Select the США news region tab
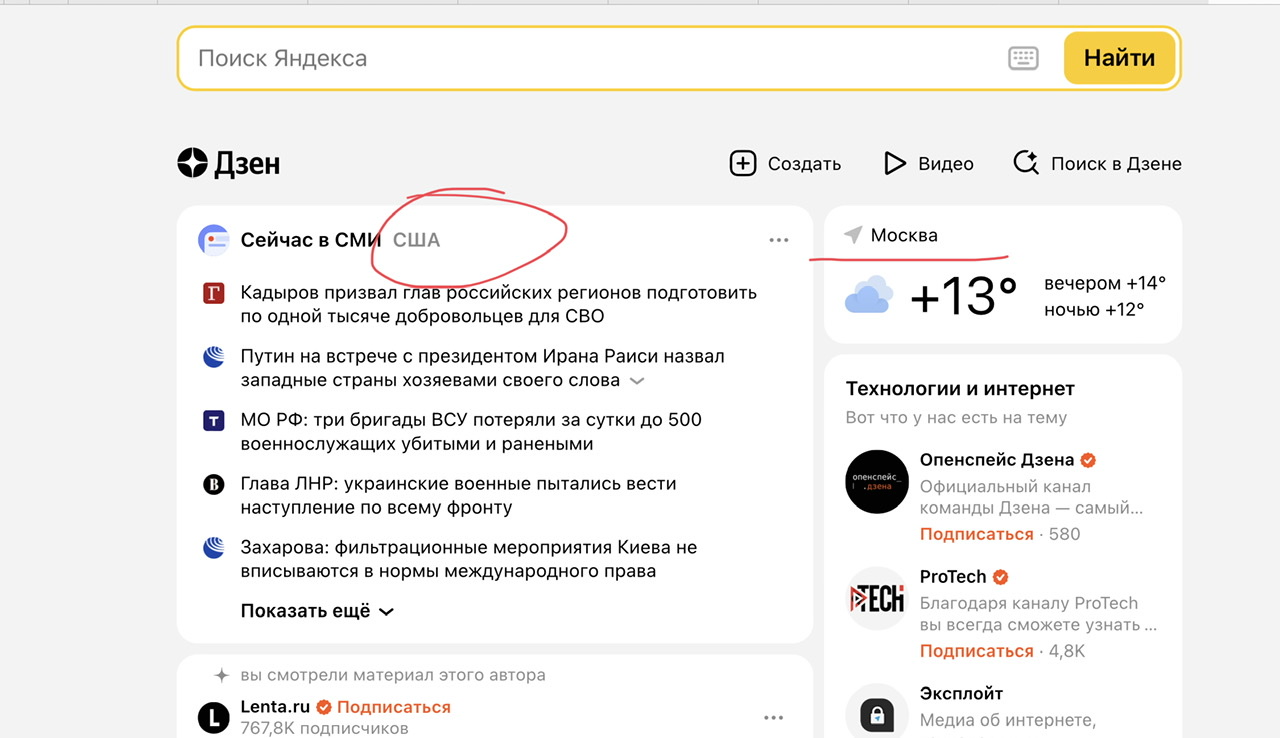 pos(416,240)
